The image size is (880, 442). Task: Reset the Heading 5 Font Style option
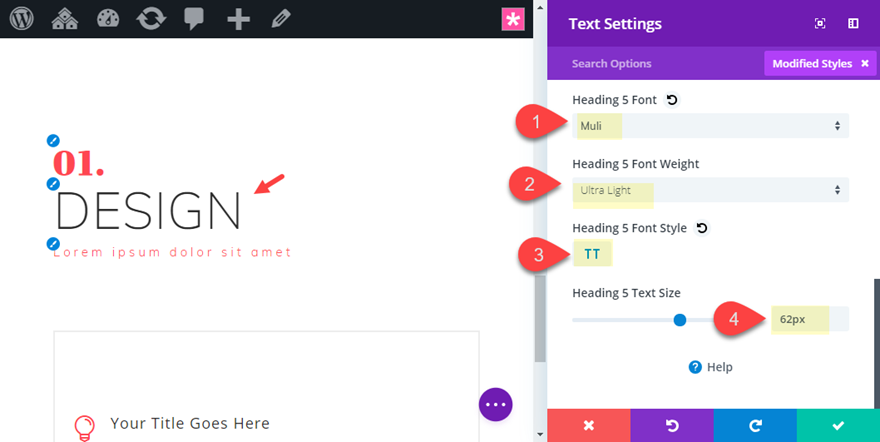click(702, 228)
